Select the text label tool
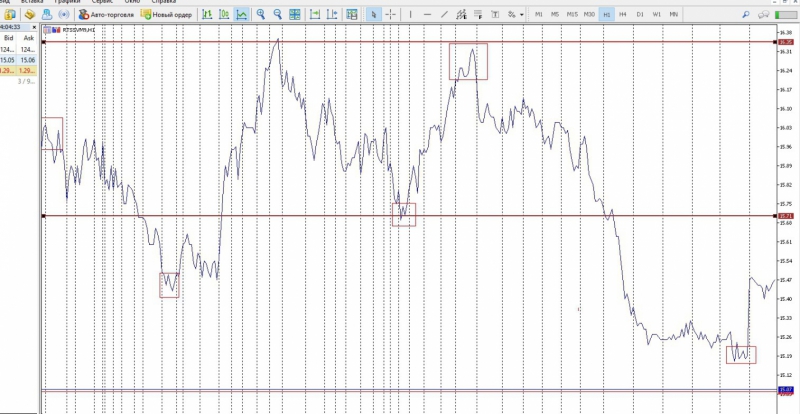Viewport: 800px width, 414px height. coord(495,14)
